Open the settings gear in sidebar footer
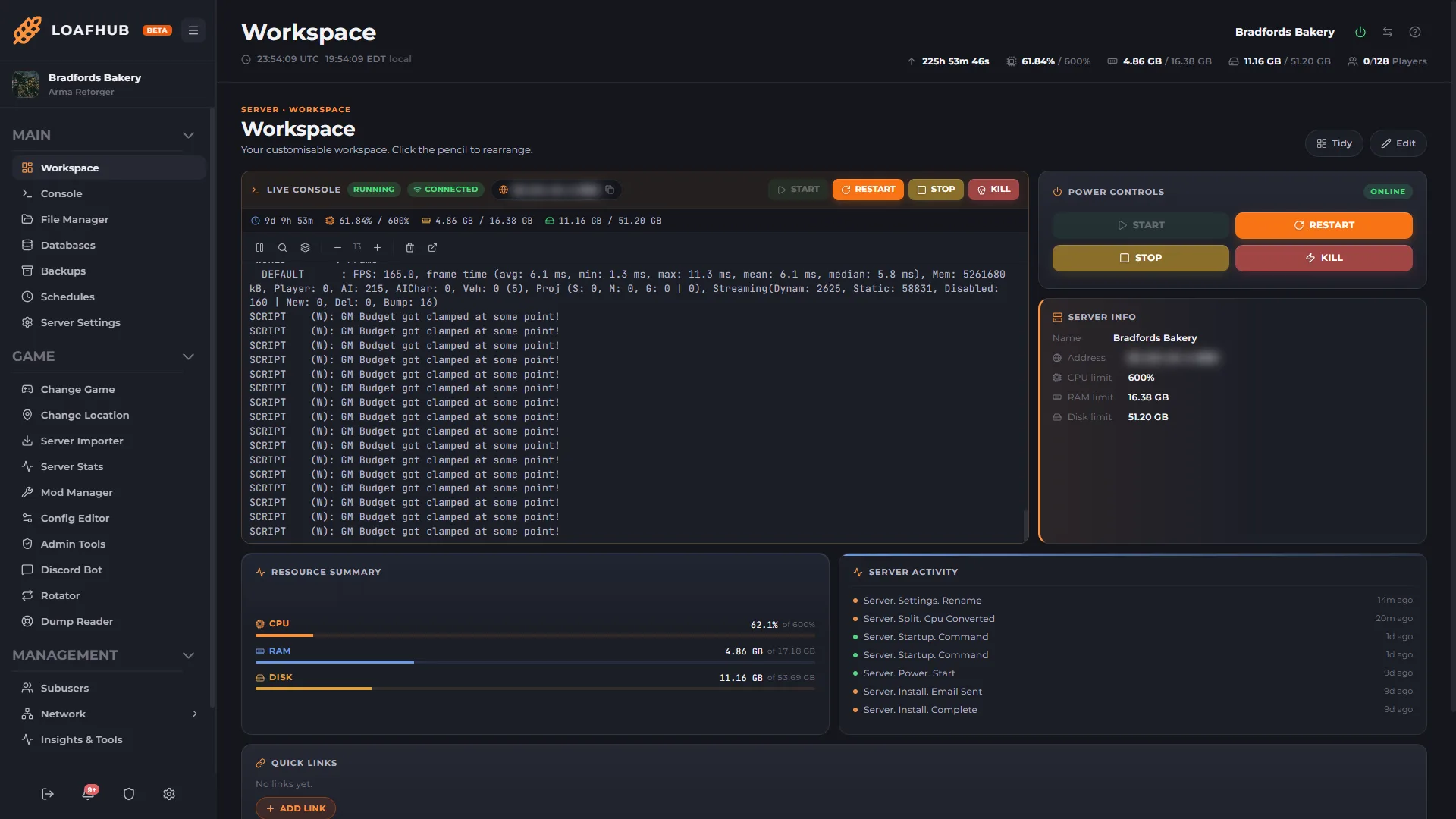This screenshot has width=1456, height=819. (169, 794)
